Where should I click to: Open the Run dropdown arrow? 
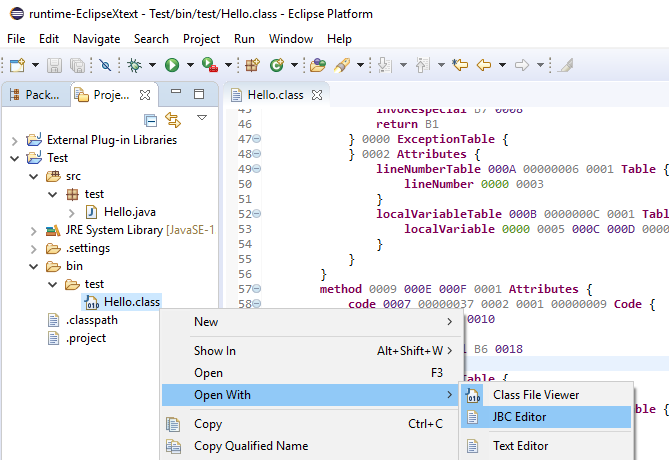click(x=190, y=65)
